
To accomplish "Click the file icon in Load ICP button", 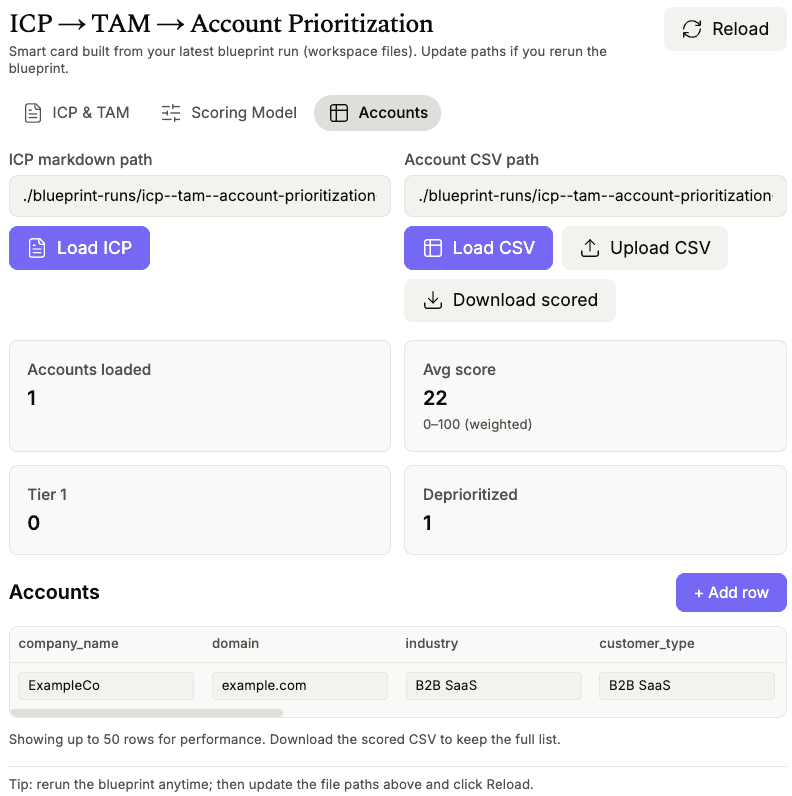I will pos(37,248).
